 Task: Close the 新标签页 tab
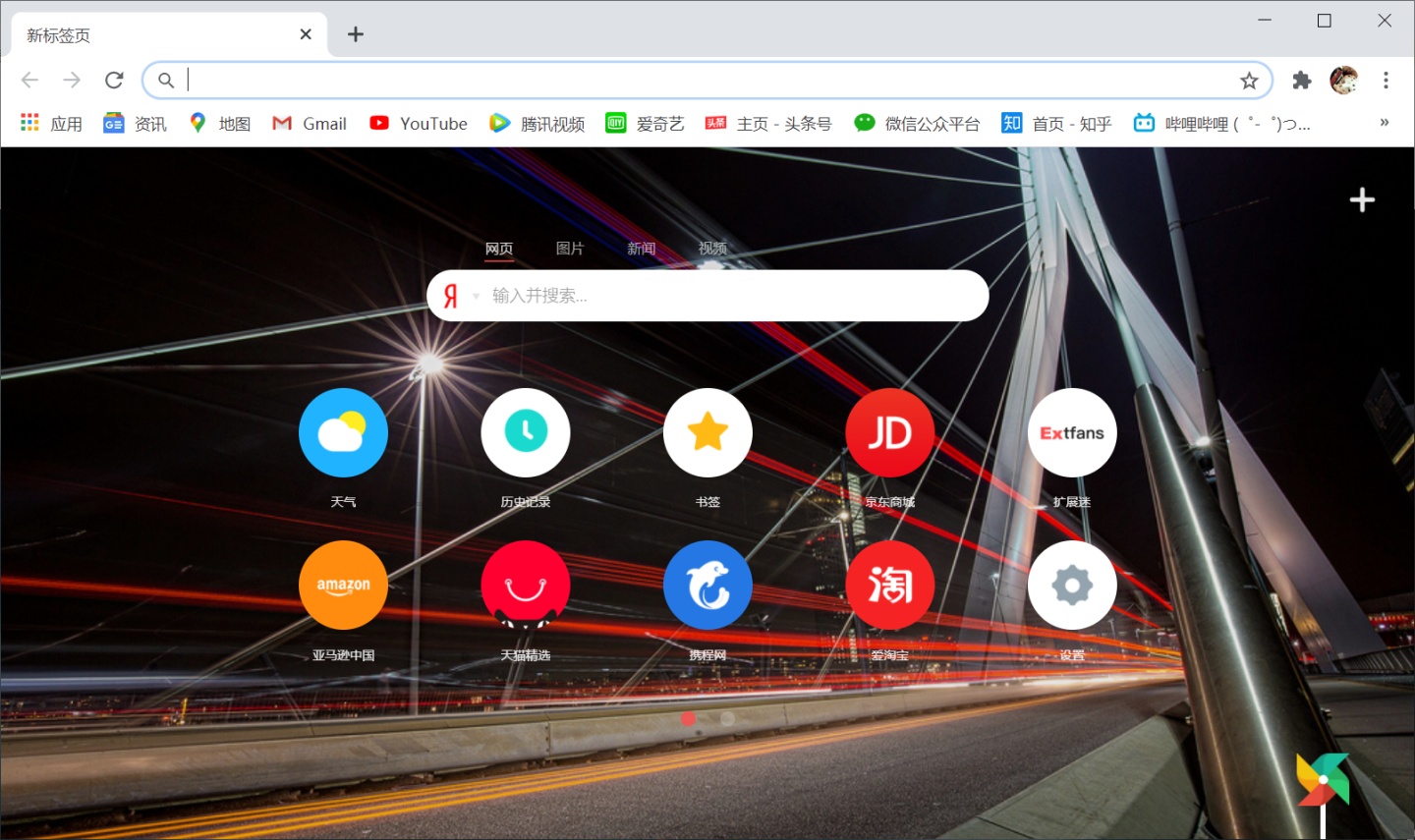pos(306,34)
